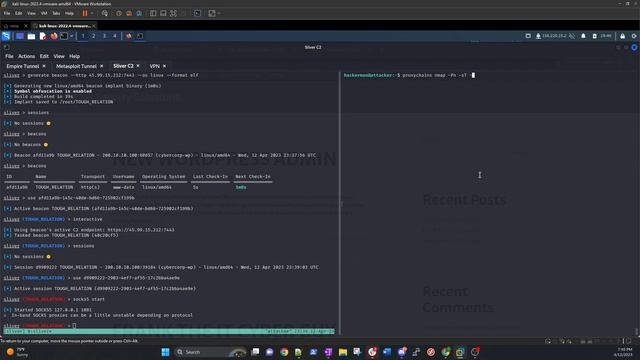The image size is (640, 360).
Task: Open the terminal Actions menu
Action: pos(27,56)
